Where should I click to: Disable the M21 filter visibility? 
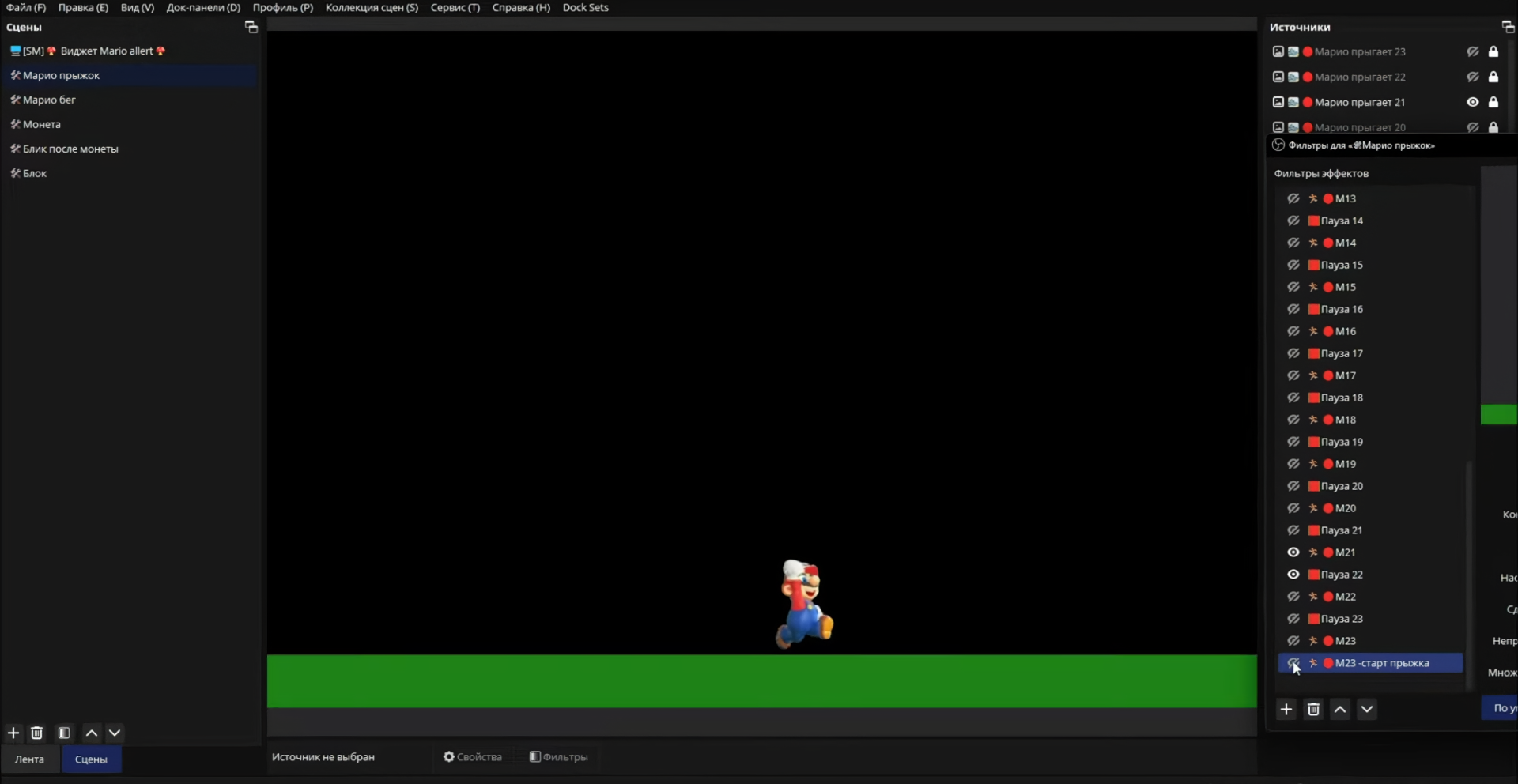point(1293,552)
